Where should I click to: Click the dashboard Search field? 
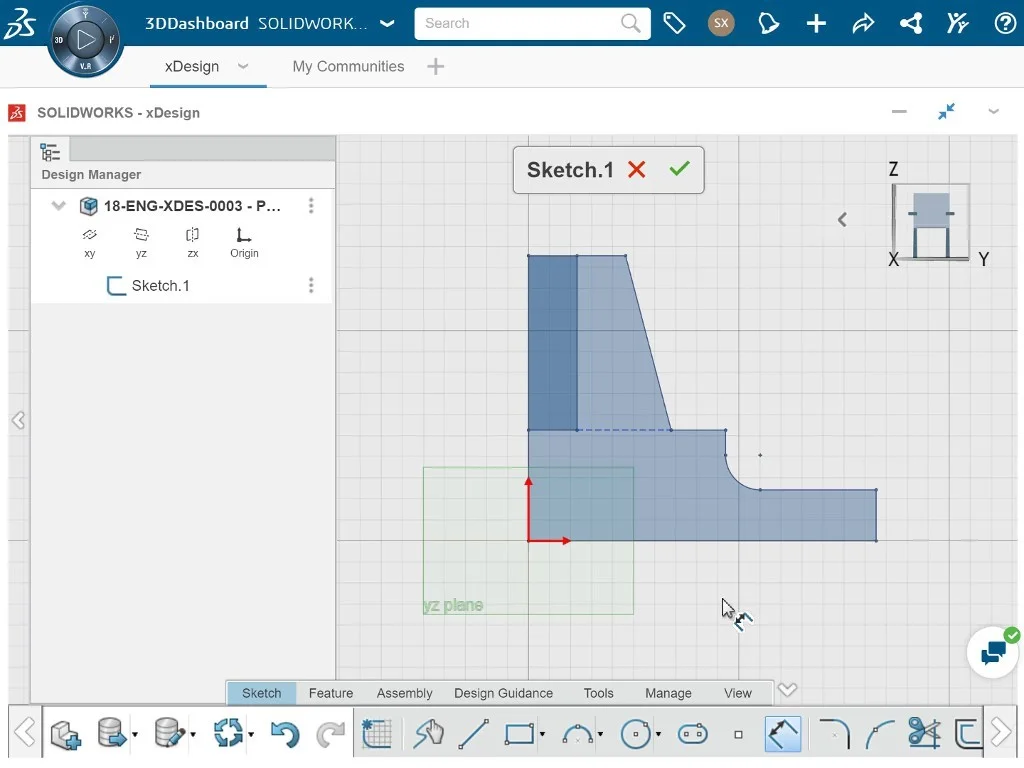(x=520, y=23)
